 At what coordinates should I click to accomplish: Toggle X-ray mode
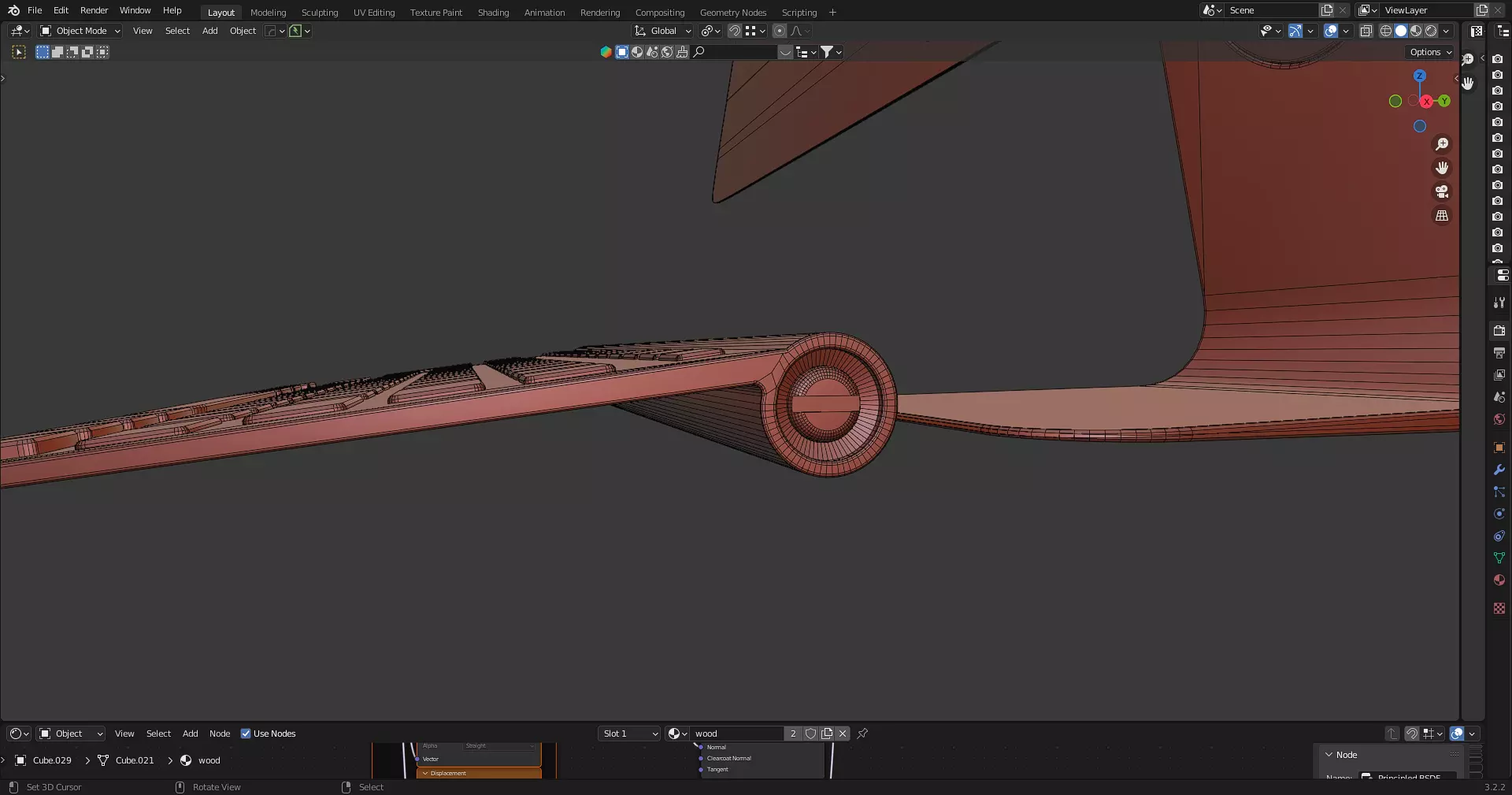(x=1366, y=31)
